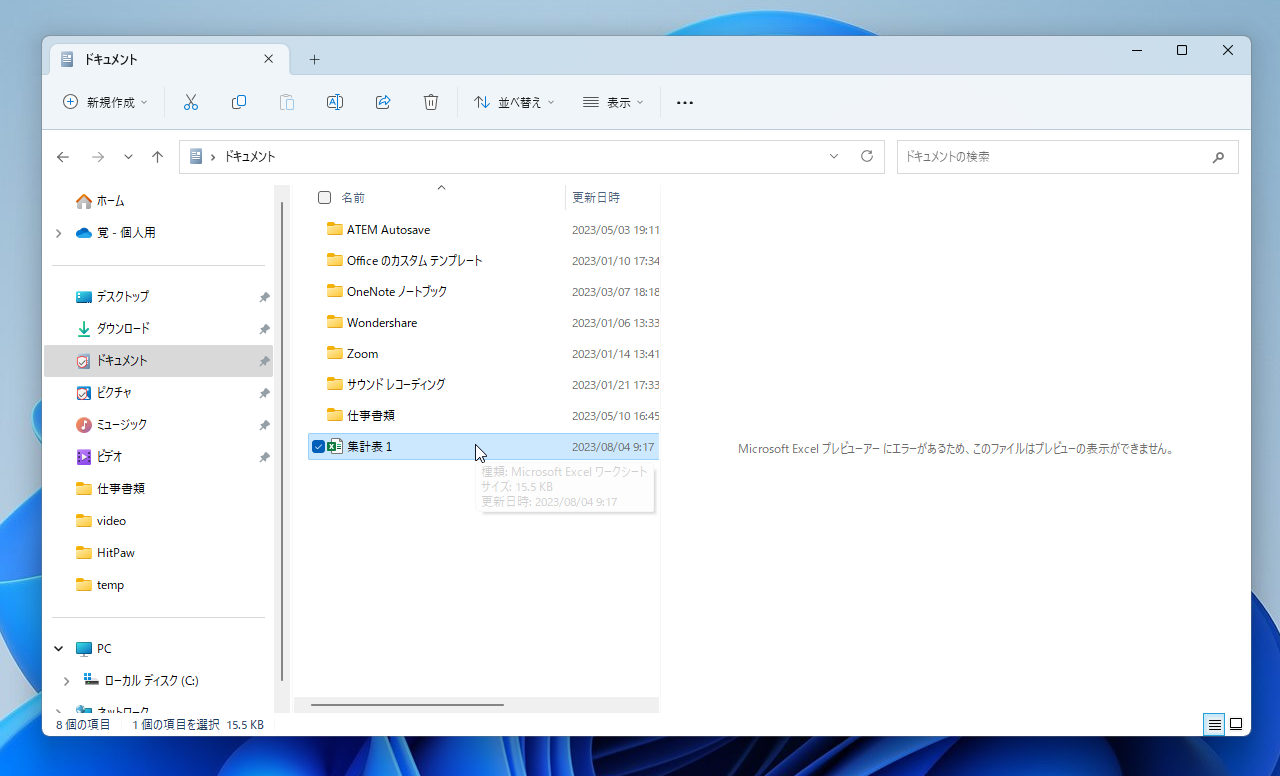This screenshot has width=1280, height=776.
Task: Click the Delete trash can icon
Action: tap(431, 102)
